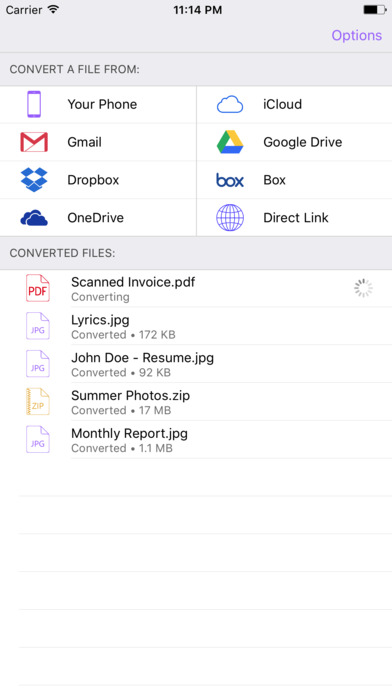
Task: Tap the 'Converted • 172 KB' status text
Action: 123,335
